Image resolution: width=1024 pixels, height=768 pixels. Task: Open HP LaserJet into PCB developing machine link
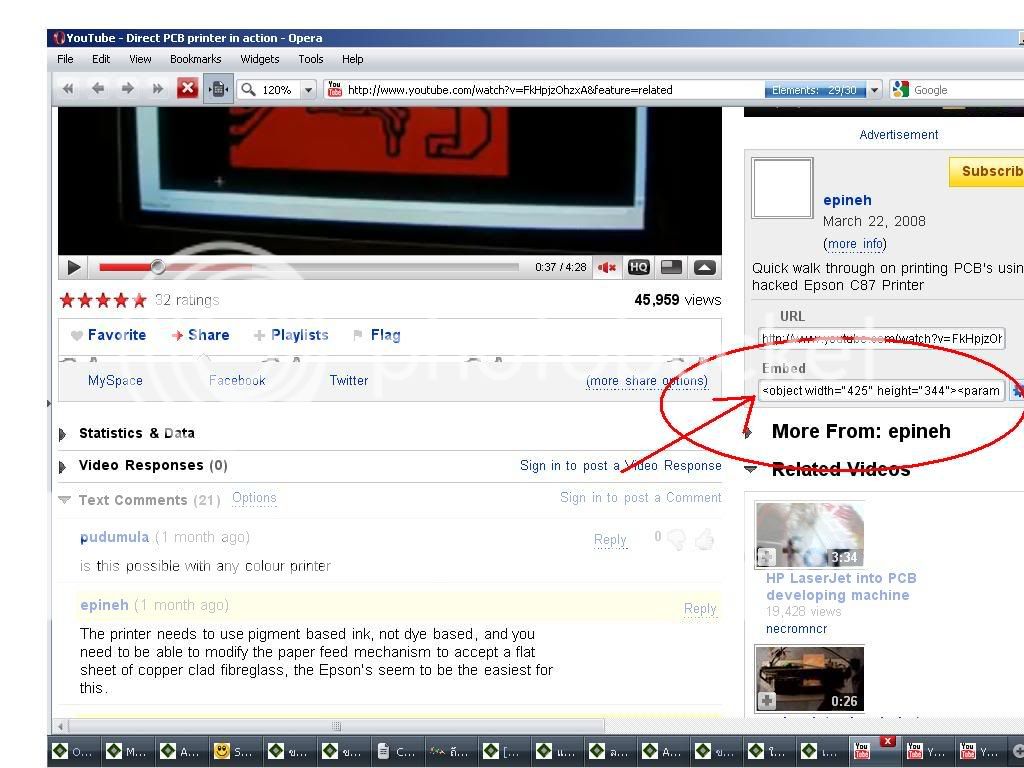click(840, 586)
